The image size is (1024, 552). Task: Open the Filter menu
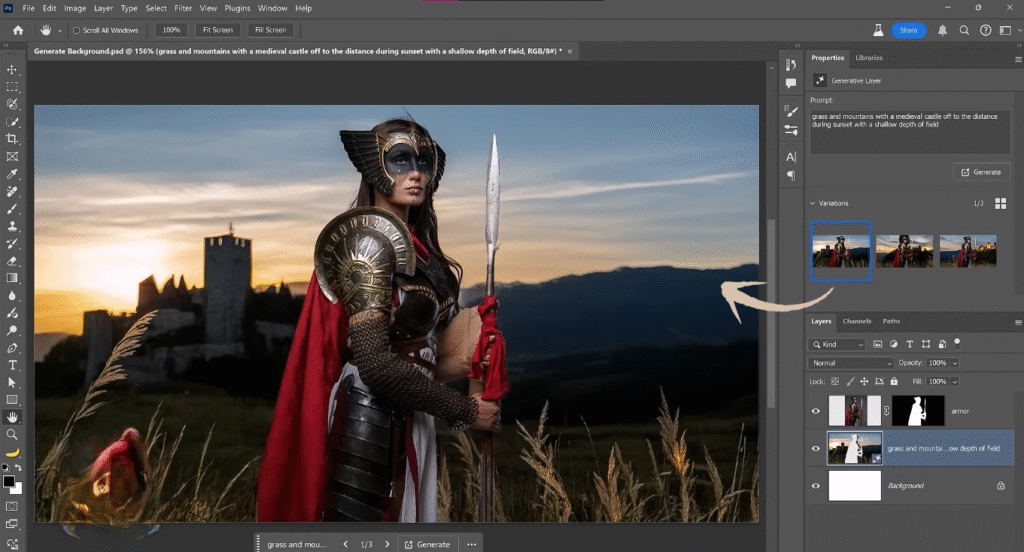(183, 8)
